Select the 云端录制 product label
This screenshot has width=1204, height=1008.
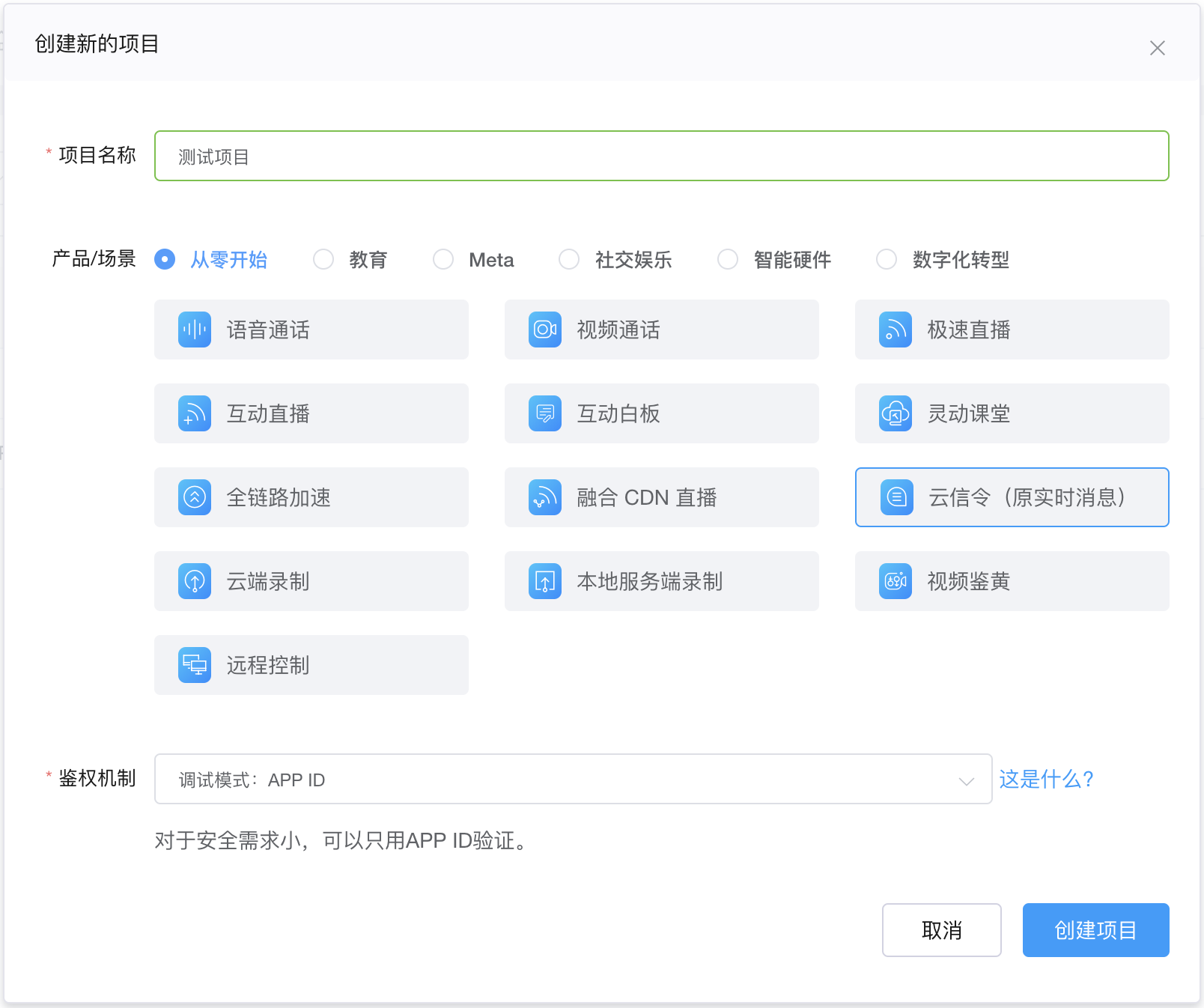tap(268, 582)
